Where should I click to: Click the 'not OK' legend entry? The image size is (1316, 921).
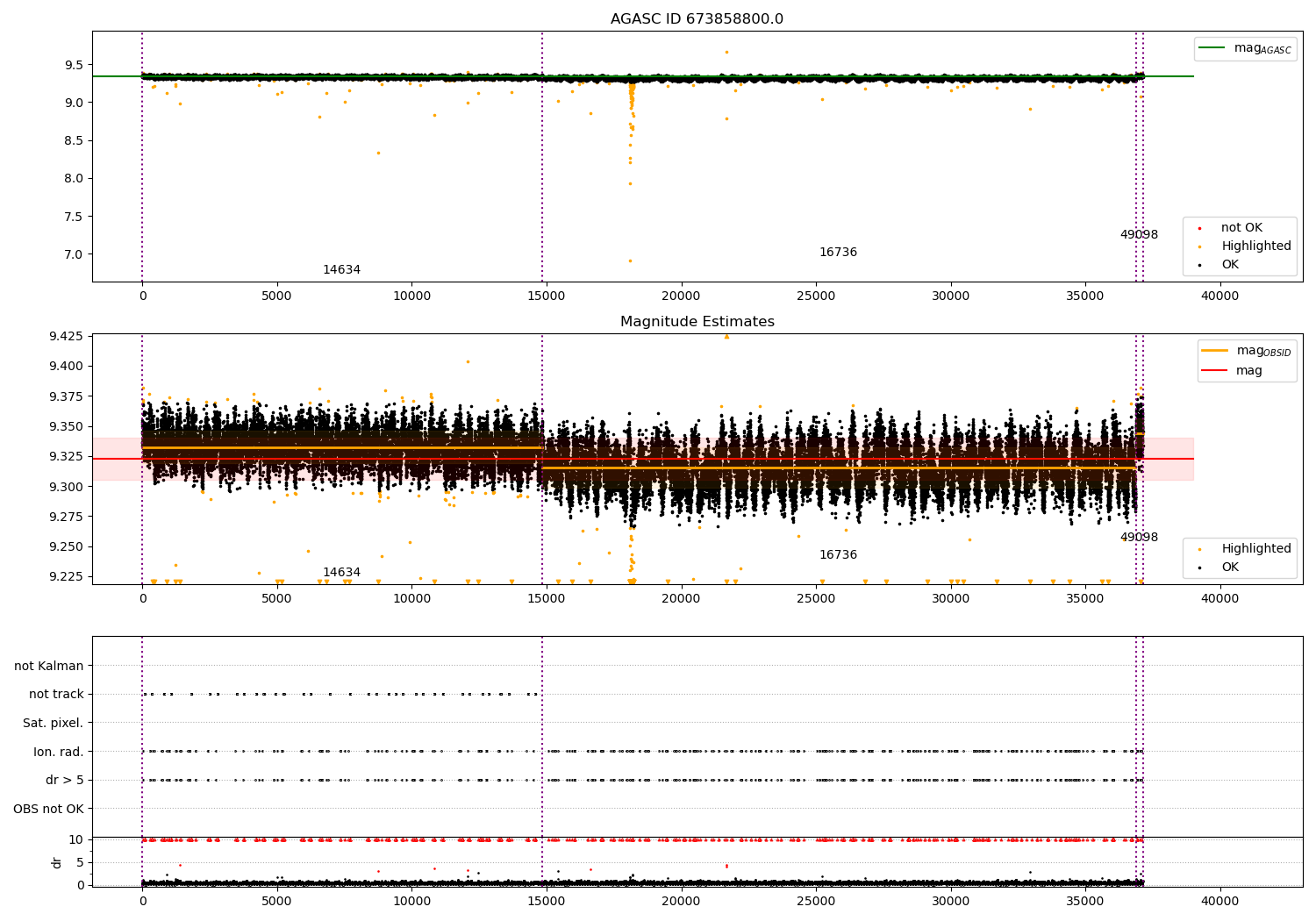point(1241,228)
